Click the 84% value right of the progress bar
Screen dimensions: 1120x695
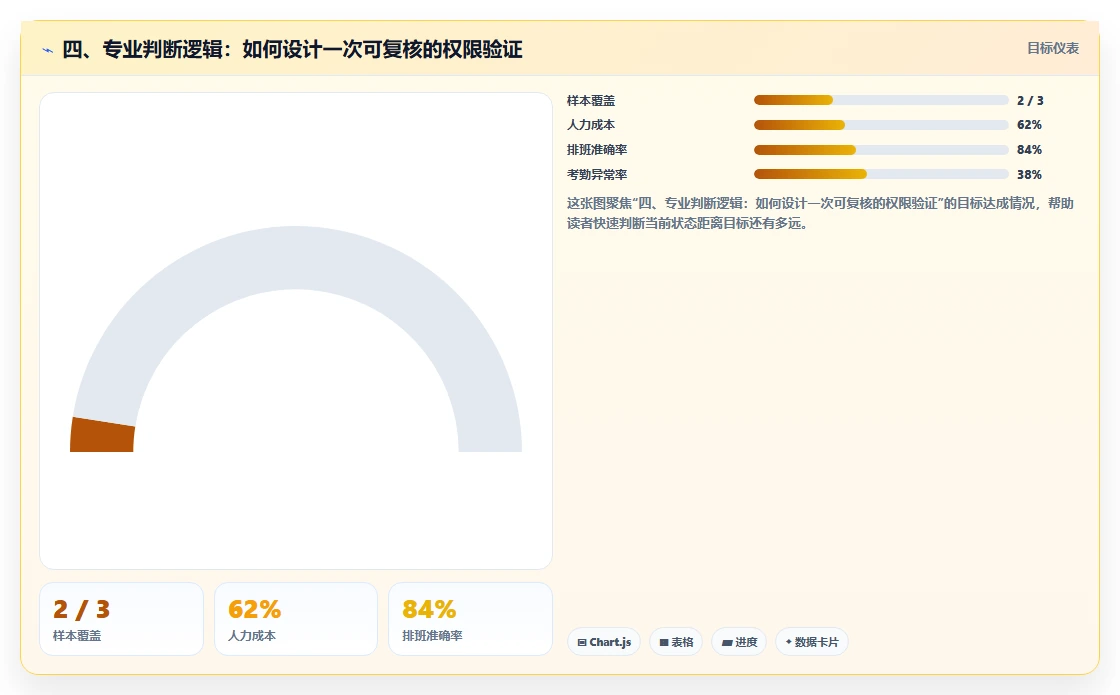tap(1029, 150)
